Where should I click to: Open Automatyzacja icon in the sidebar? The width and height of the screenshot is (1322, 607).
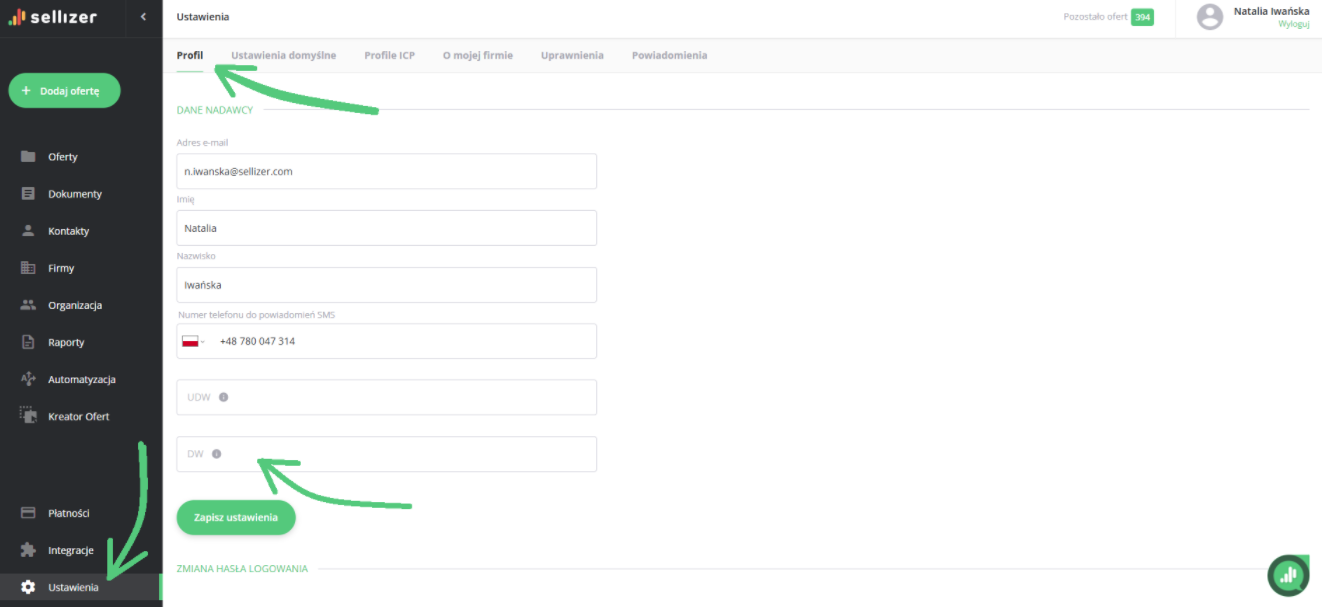pos(28,380)
